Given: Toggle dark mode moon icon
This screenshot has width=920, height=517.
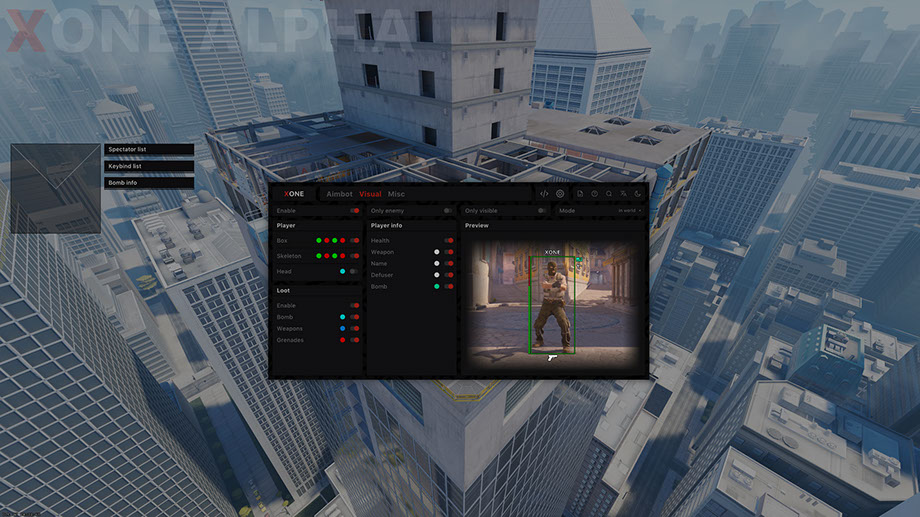Looking at the screenshot, I should click(x=637, y=194).
